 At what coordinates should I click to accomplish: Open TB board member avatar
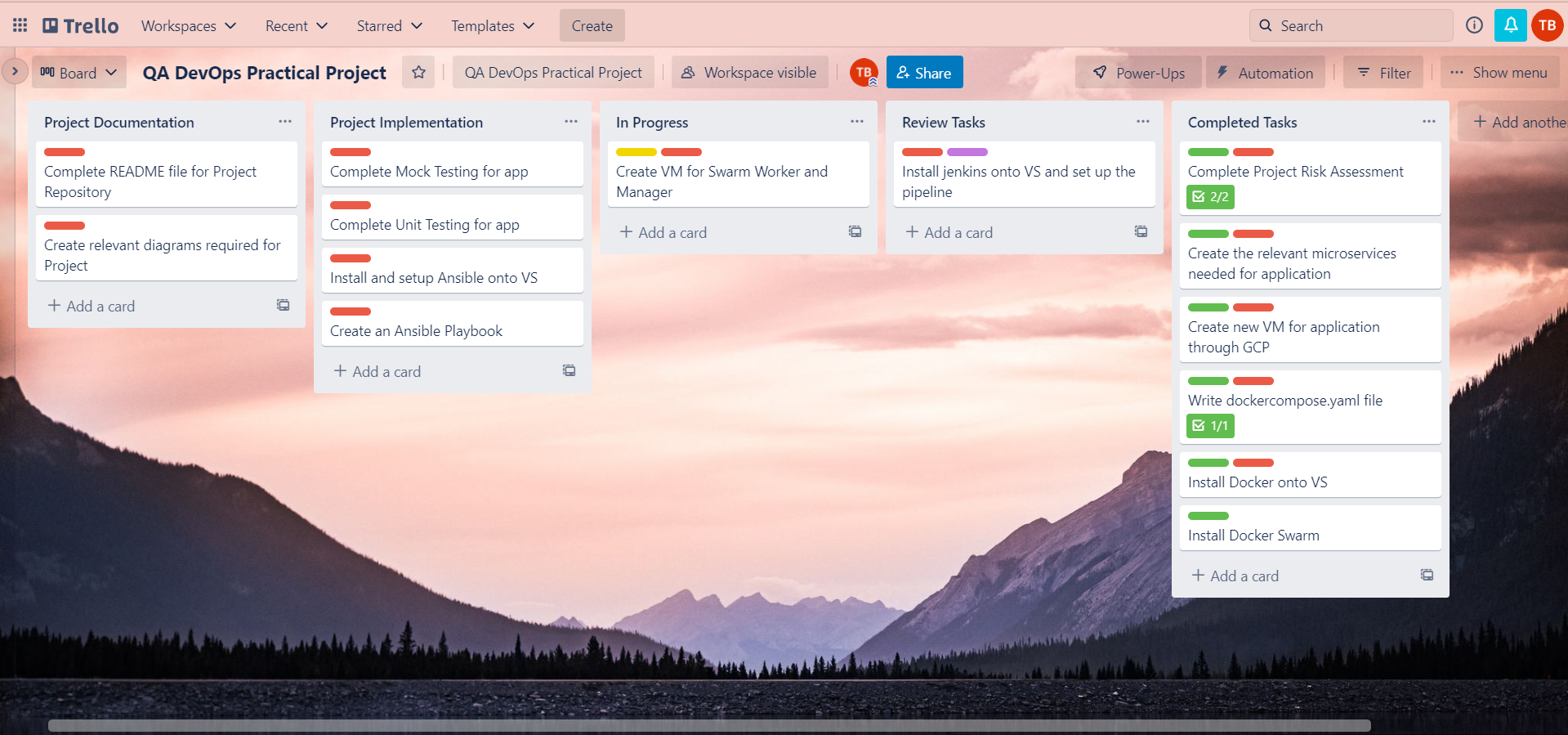point(864,72)
